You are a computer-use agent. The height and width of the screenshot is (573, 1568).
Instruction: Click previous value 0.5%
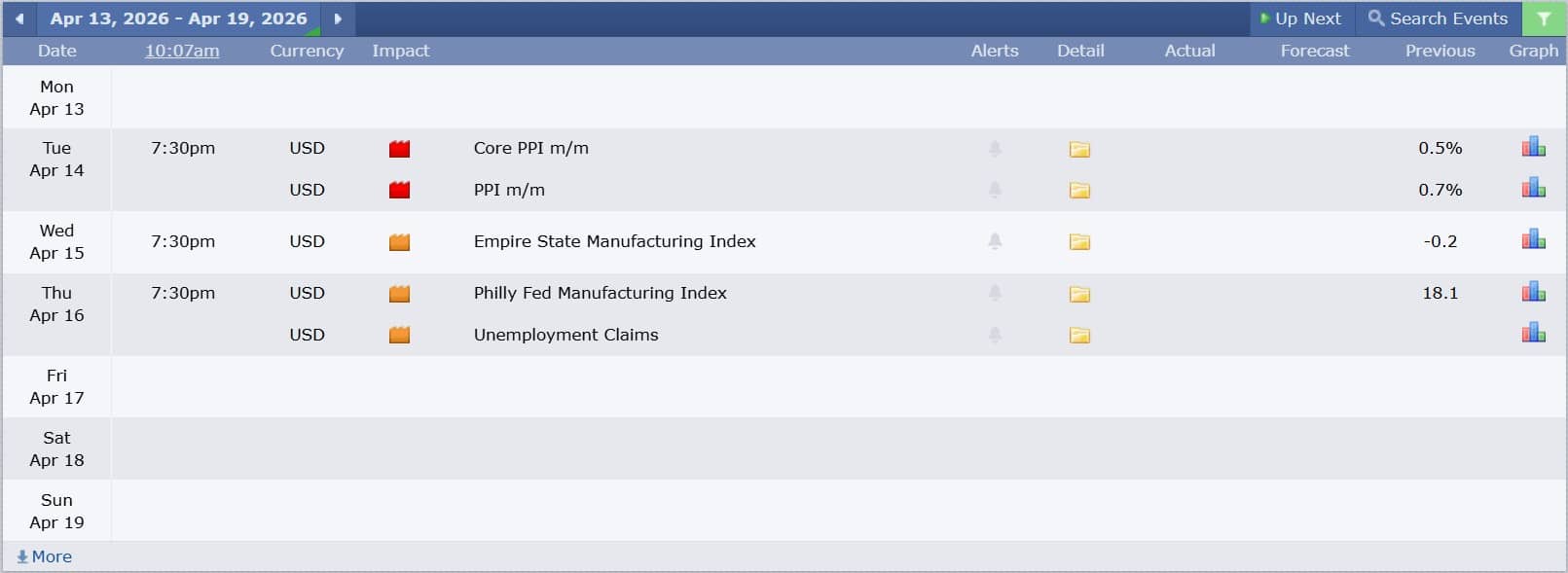pos(1440,148)
